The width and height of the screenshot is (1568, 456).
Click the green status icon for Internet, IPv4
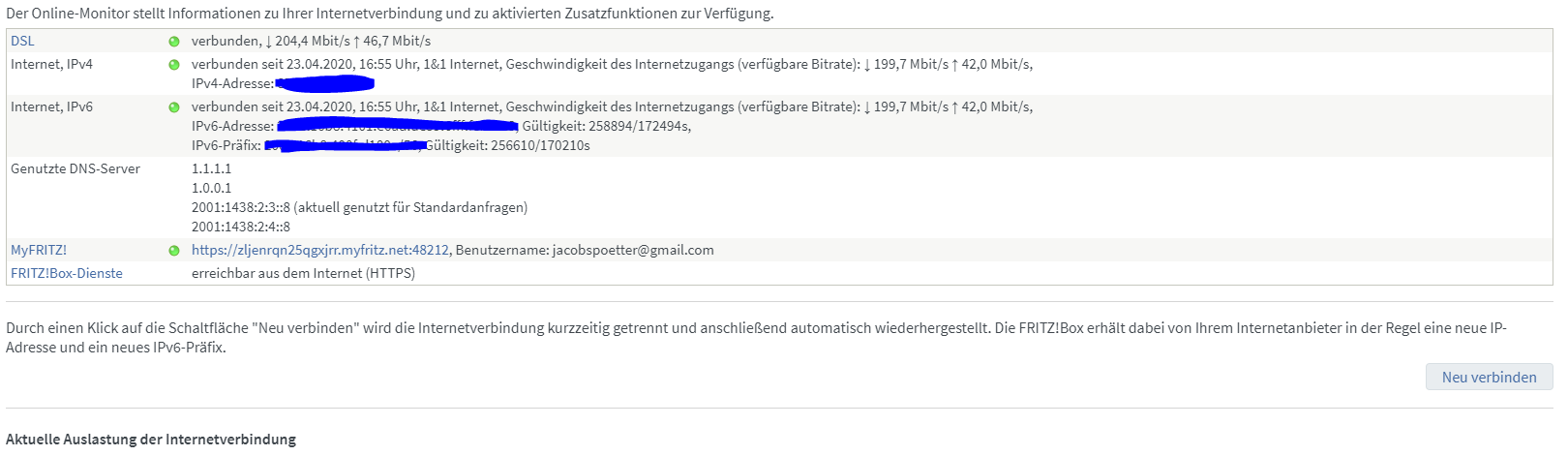[x=174, y=65]
